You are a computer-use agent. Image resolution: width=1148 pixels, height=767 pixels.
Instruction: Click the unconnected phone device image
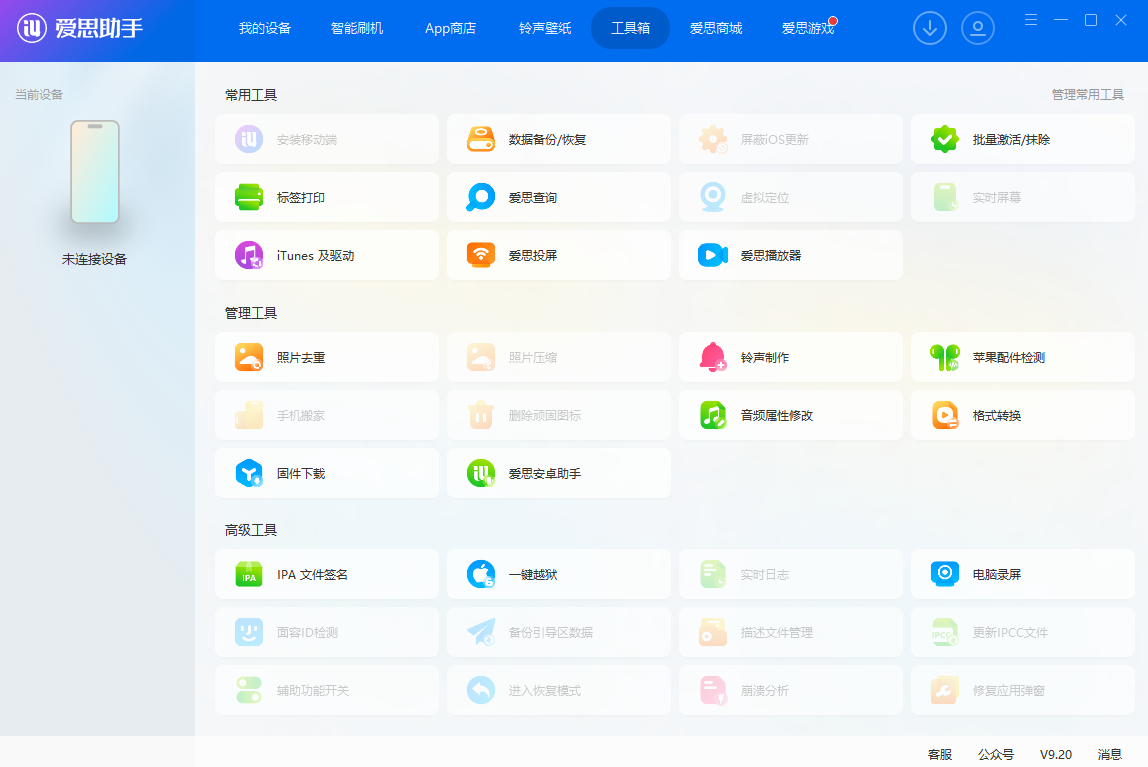(95, 172)
